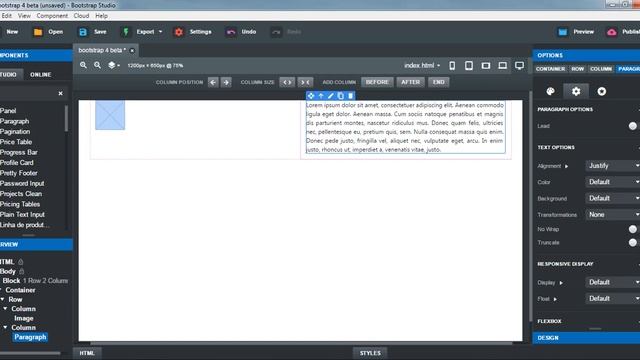This screenshot has height=360, width=640.
Task: Select the tablet portrait device view
Action: click(x=469, y=65)
